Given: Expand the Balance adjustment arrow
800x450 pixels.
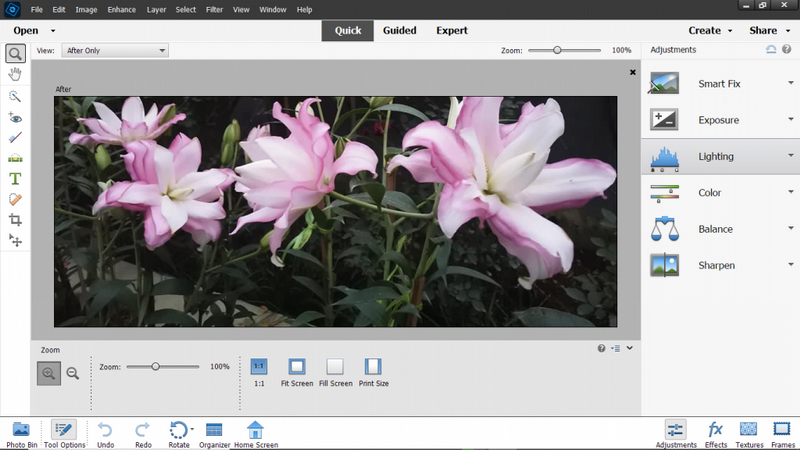Looking at the screenshot, I should (790, 228).
